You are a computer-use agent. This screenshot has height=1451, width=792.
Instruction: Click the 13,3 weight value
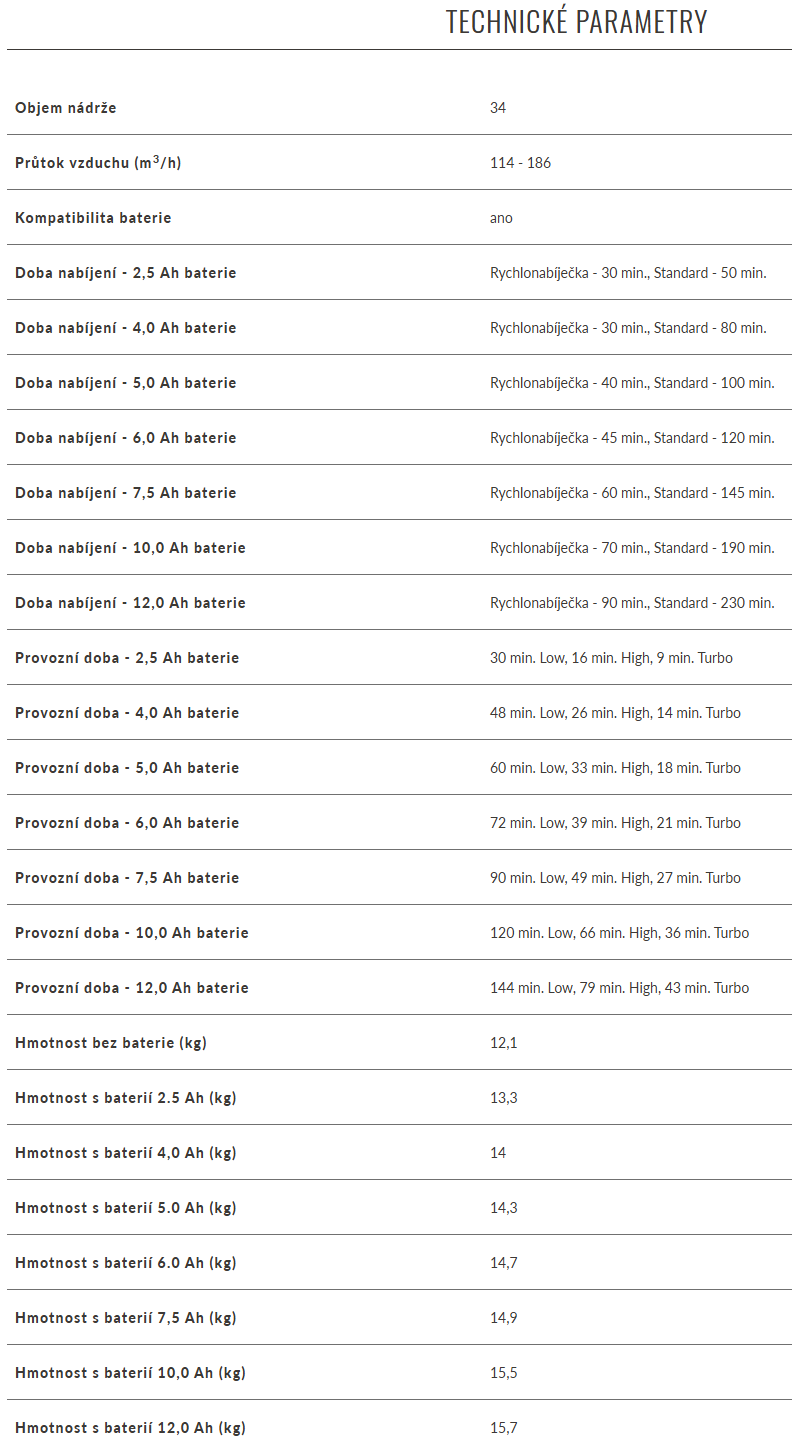pyautogui.click(x=504, y=1098)
